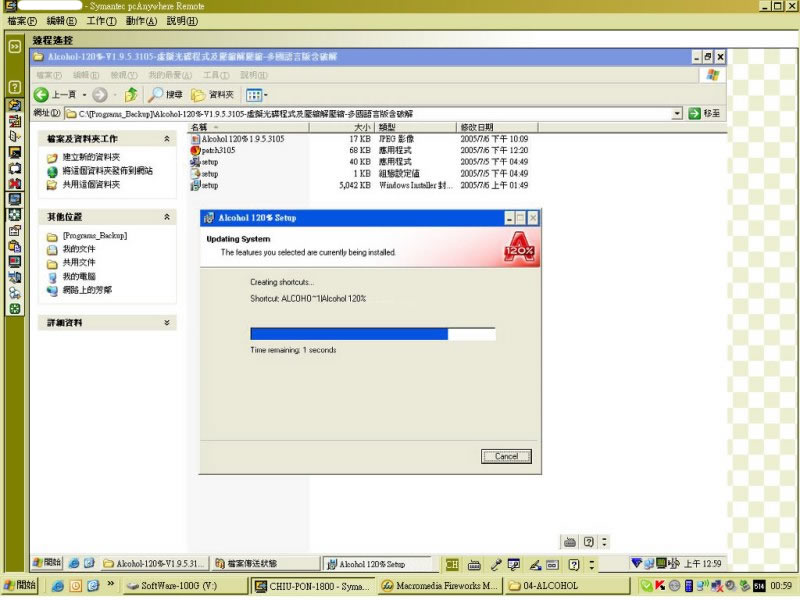Click green restart host icon in sidebar

coord(14,309)
